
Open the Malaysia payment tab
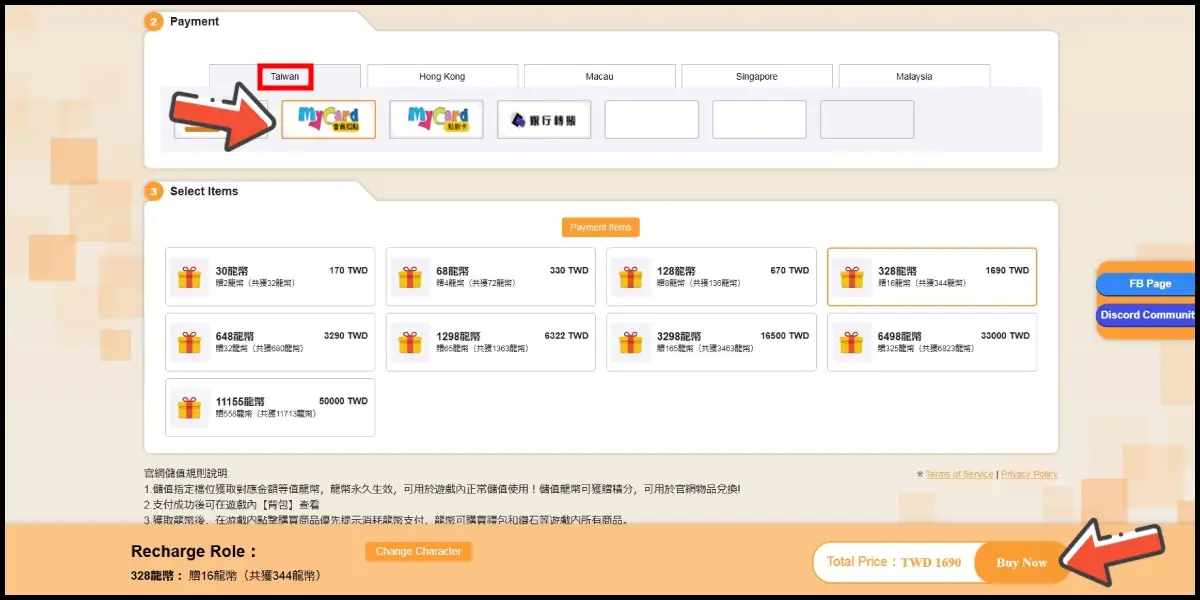[x=914, y=77]
